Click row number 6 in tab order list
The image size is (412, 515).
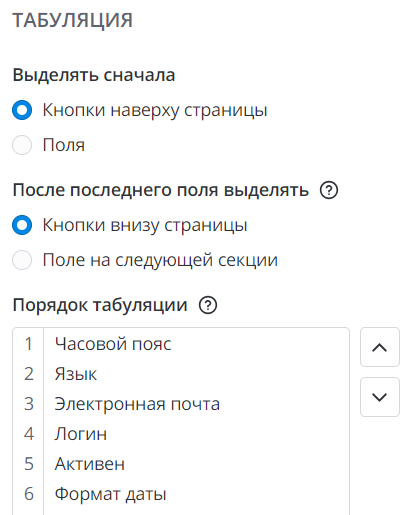coord(29,494)
